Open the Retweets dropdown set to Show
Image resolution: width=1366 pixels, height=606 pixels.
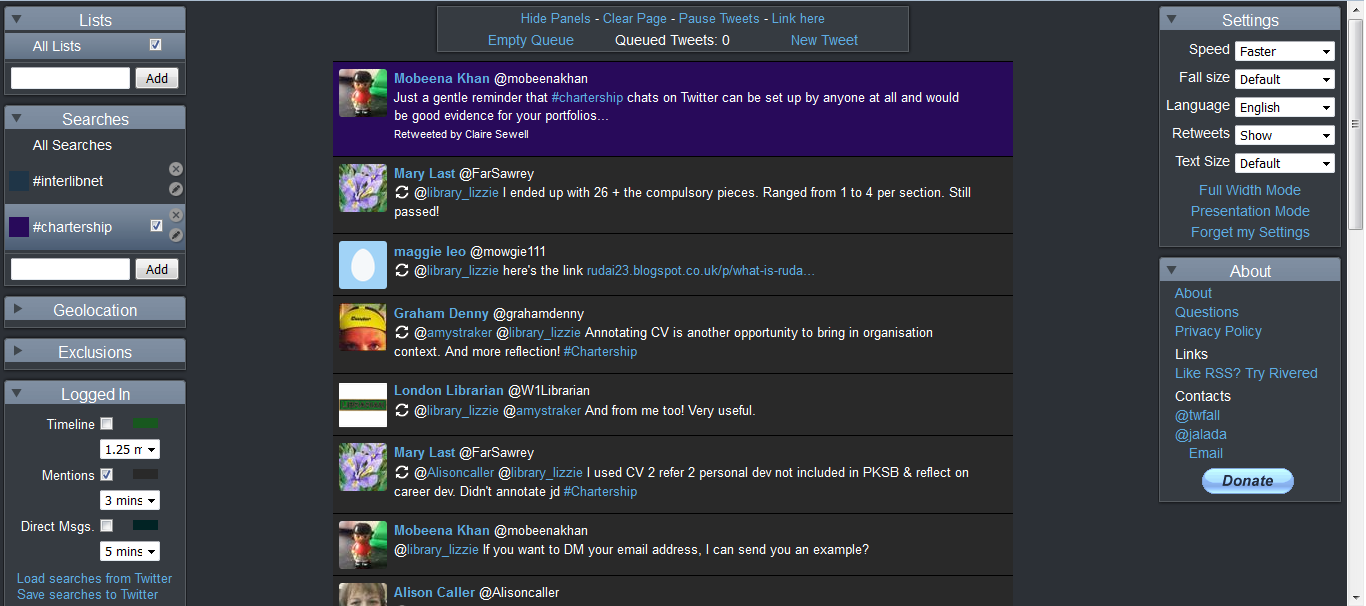click(x=1285, y=135)
